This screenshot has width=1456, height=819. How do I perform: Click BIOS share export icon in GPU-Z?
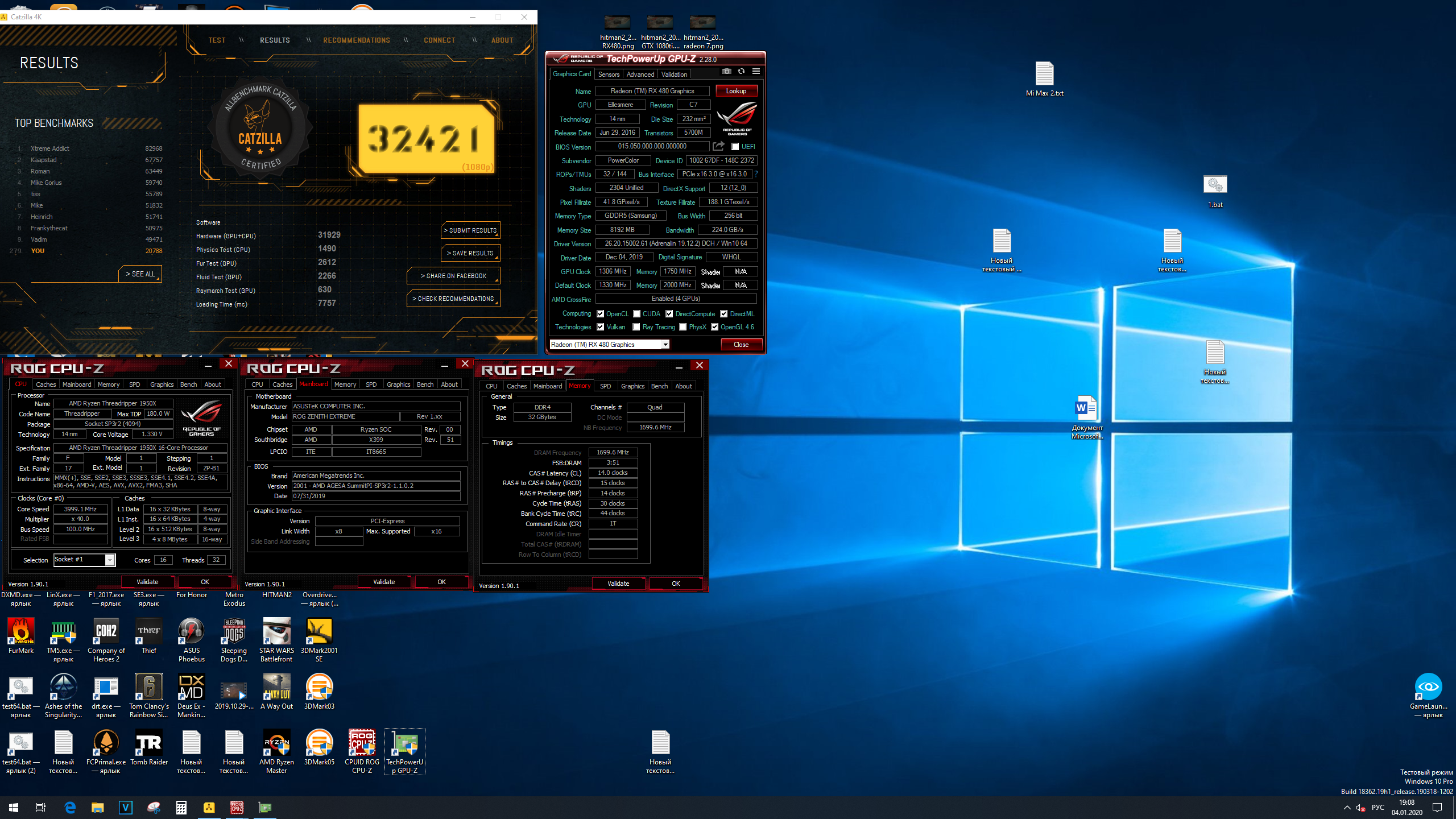point(718,146)
